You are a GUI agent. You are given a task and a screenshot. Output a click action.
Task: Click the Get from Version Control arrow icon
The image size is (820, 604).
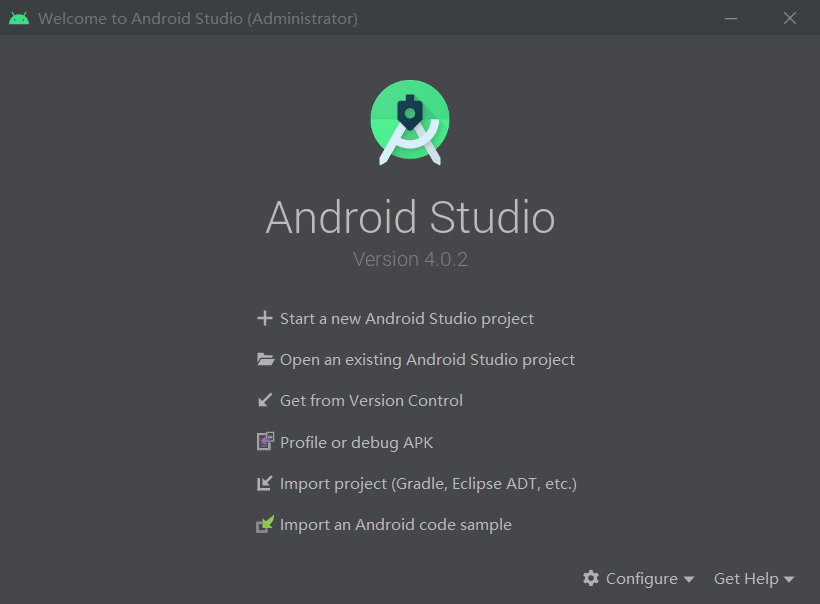265,400
